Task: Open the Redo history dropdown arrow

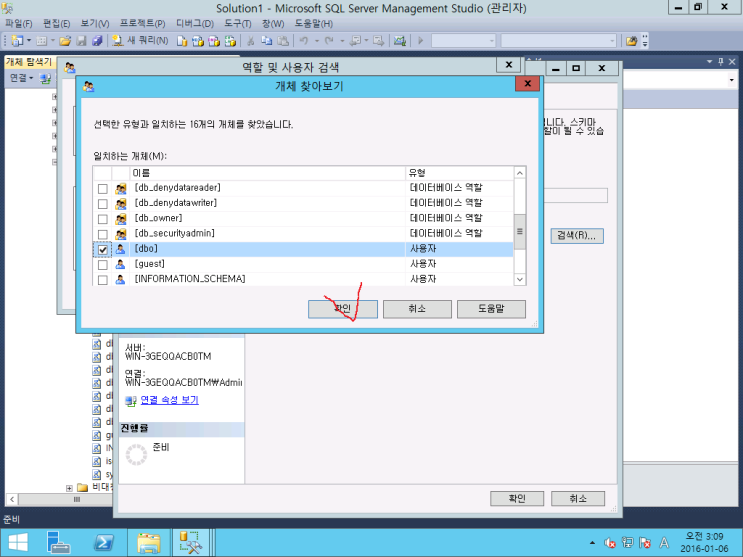Action: coord(342,41)
